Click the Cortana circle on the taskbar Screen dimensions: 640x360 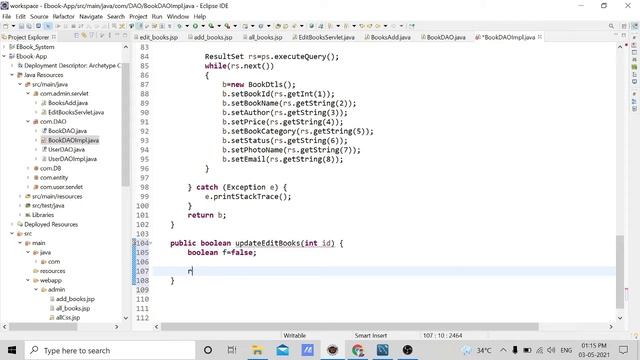(x=208, y=350)
